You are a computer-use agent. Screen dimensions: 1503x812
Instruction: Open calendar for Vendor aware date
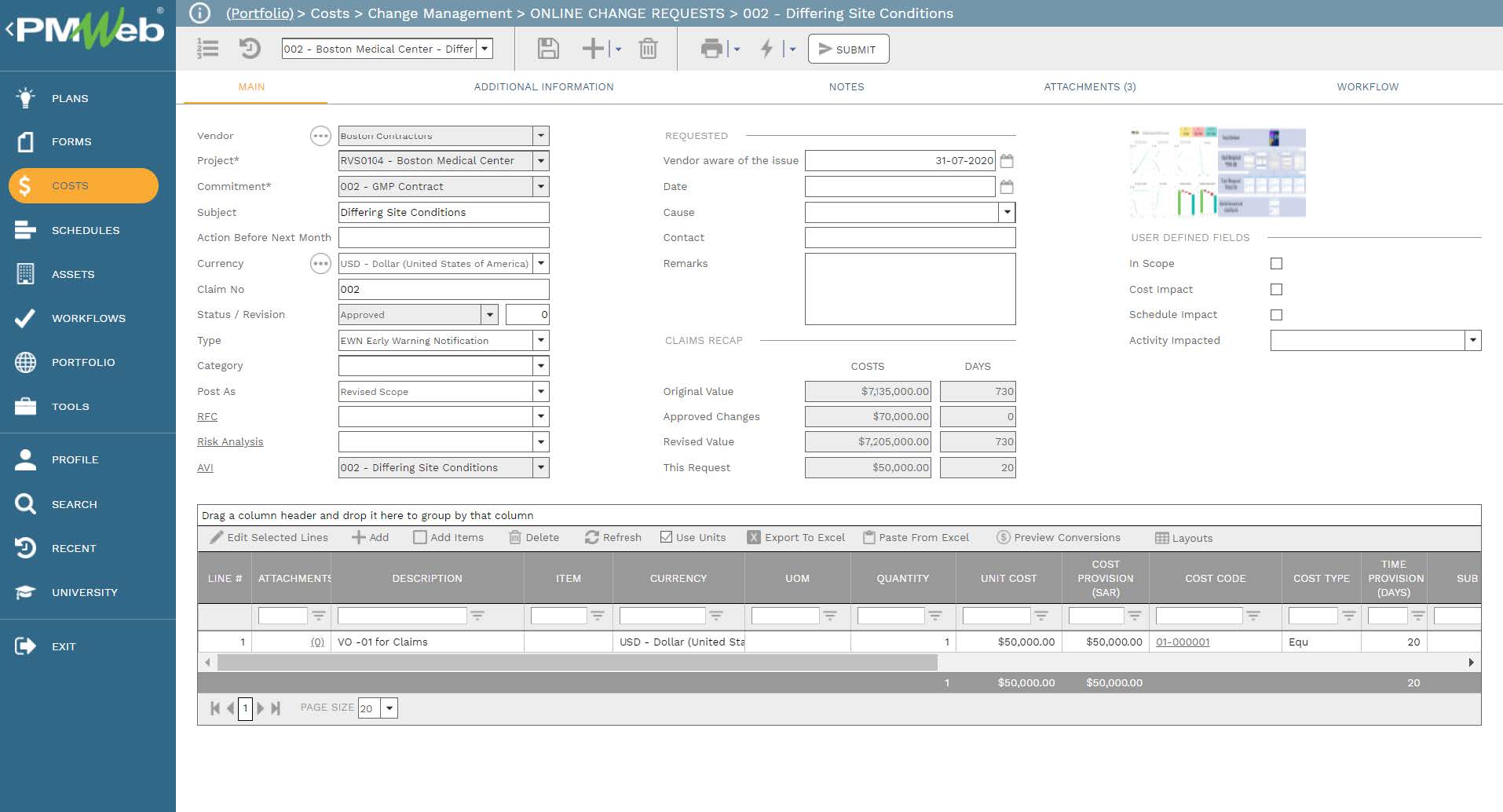1007,161
